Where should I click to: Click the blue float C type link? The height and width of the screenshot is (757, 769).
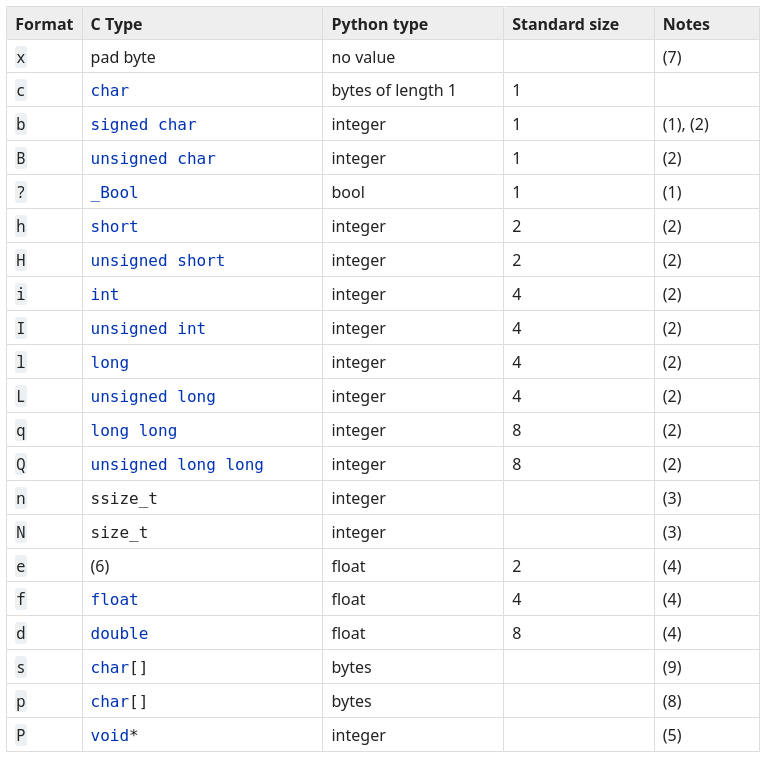[x=114, y=600]
